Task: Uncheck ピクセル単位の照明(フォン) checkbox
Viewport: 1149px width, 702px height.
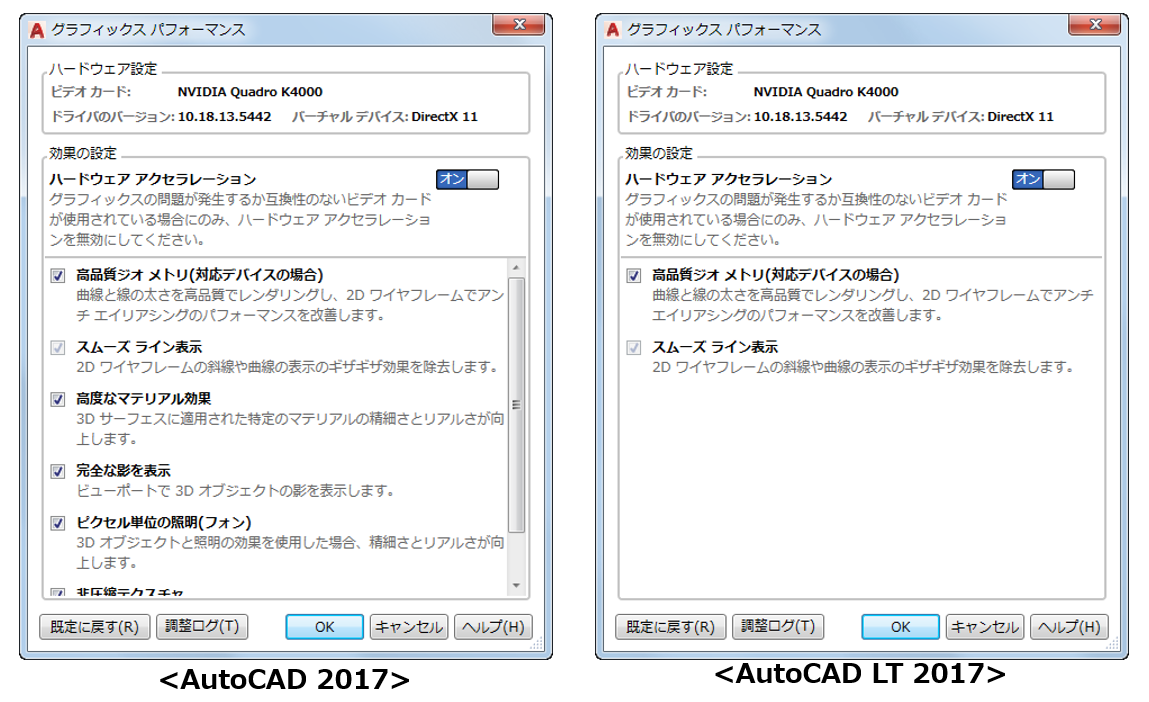Action: coord(58,523)
